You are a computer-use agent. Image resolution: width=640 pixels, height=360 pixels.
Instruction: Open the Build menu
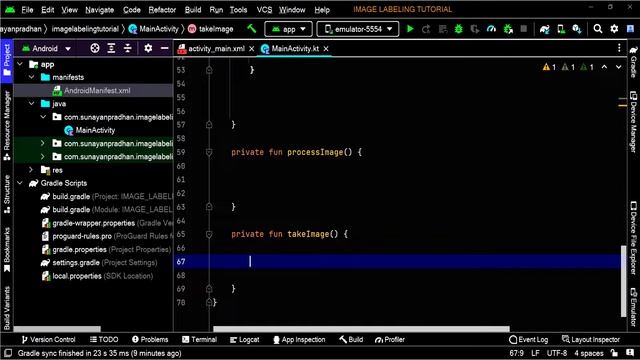[x=193, y=9]
